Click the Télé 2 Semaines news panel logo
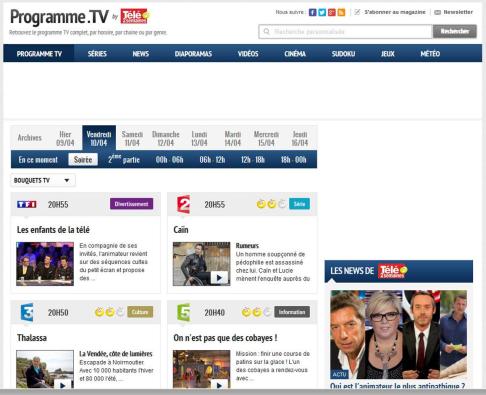 click(393, 271)
